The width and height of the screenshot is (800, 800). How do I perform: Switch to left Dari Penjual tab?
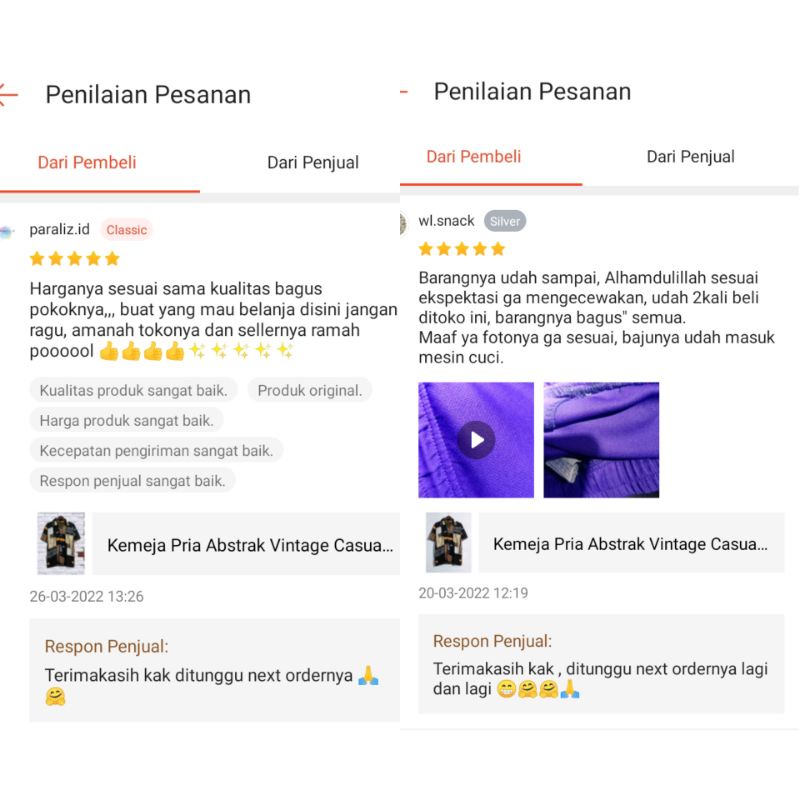[313, 162]
